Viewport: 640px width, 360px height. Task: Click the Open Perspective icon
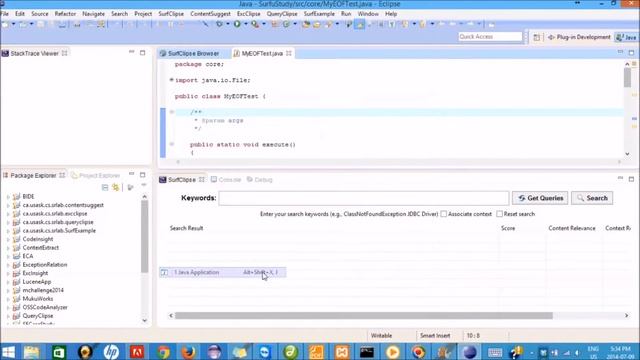click(536, 37)
